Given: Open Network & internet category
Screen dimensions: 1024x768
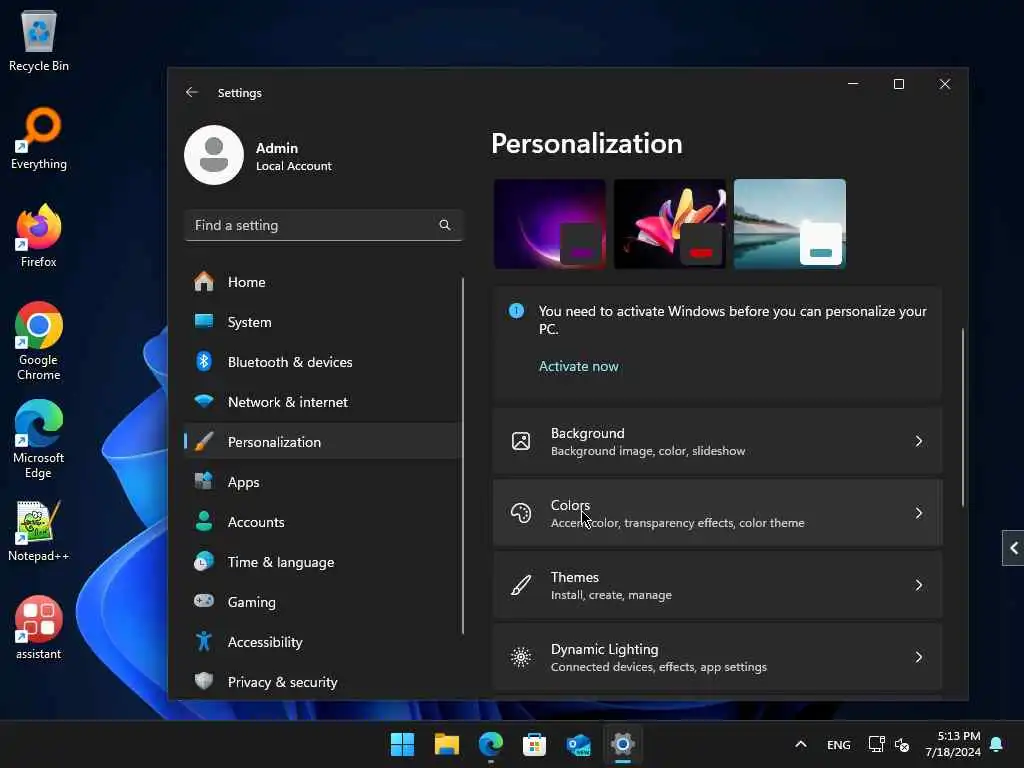Looking at the screenshot, I should pyautogui.click(x=323, y=402).
